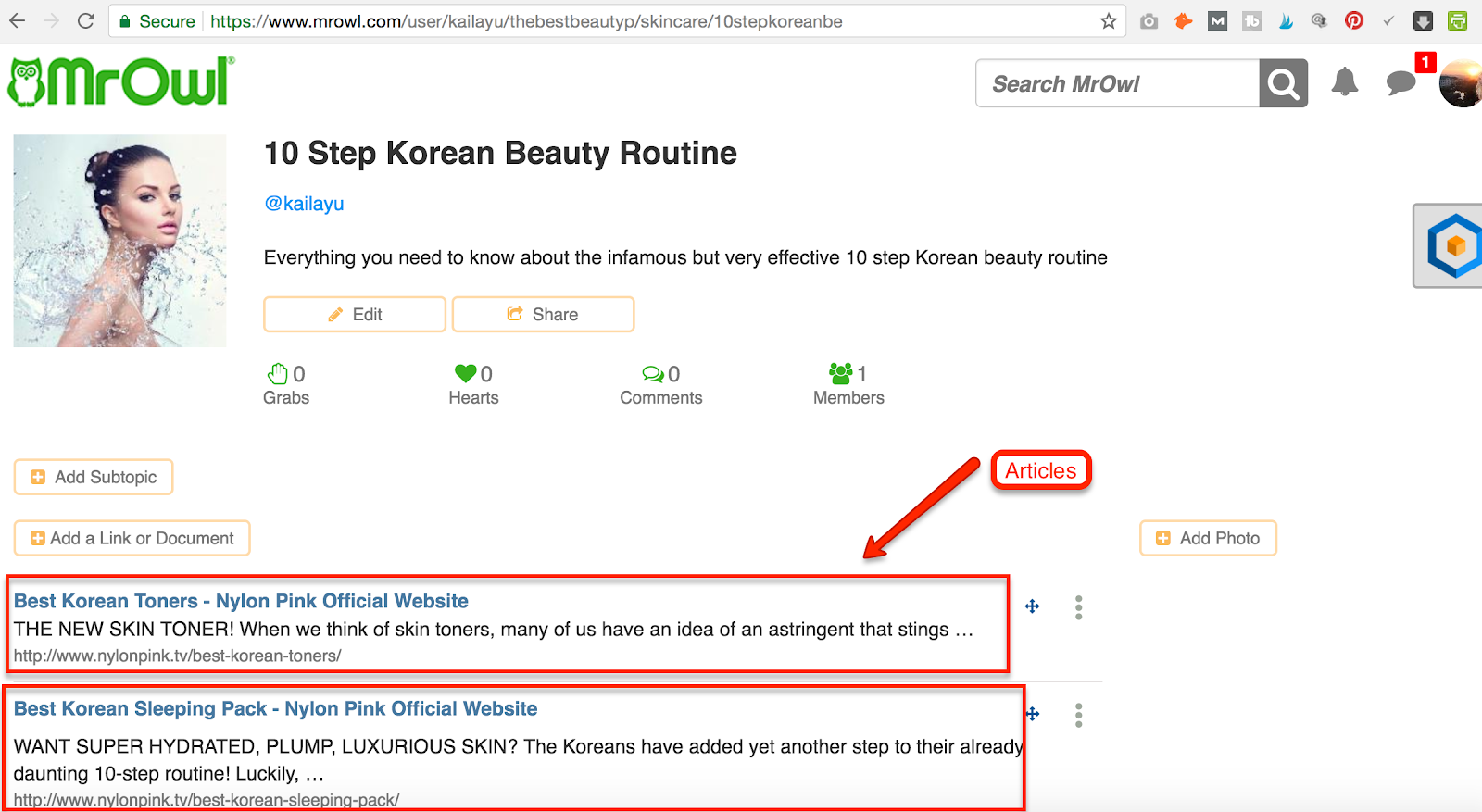1482x812 pixels.
Task: Click the Members group icon
Action: [840, 373]
